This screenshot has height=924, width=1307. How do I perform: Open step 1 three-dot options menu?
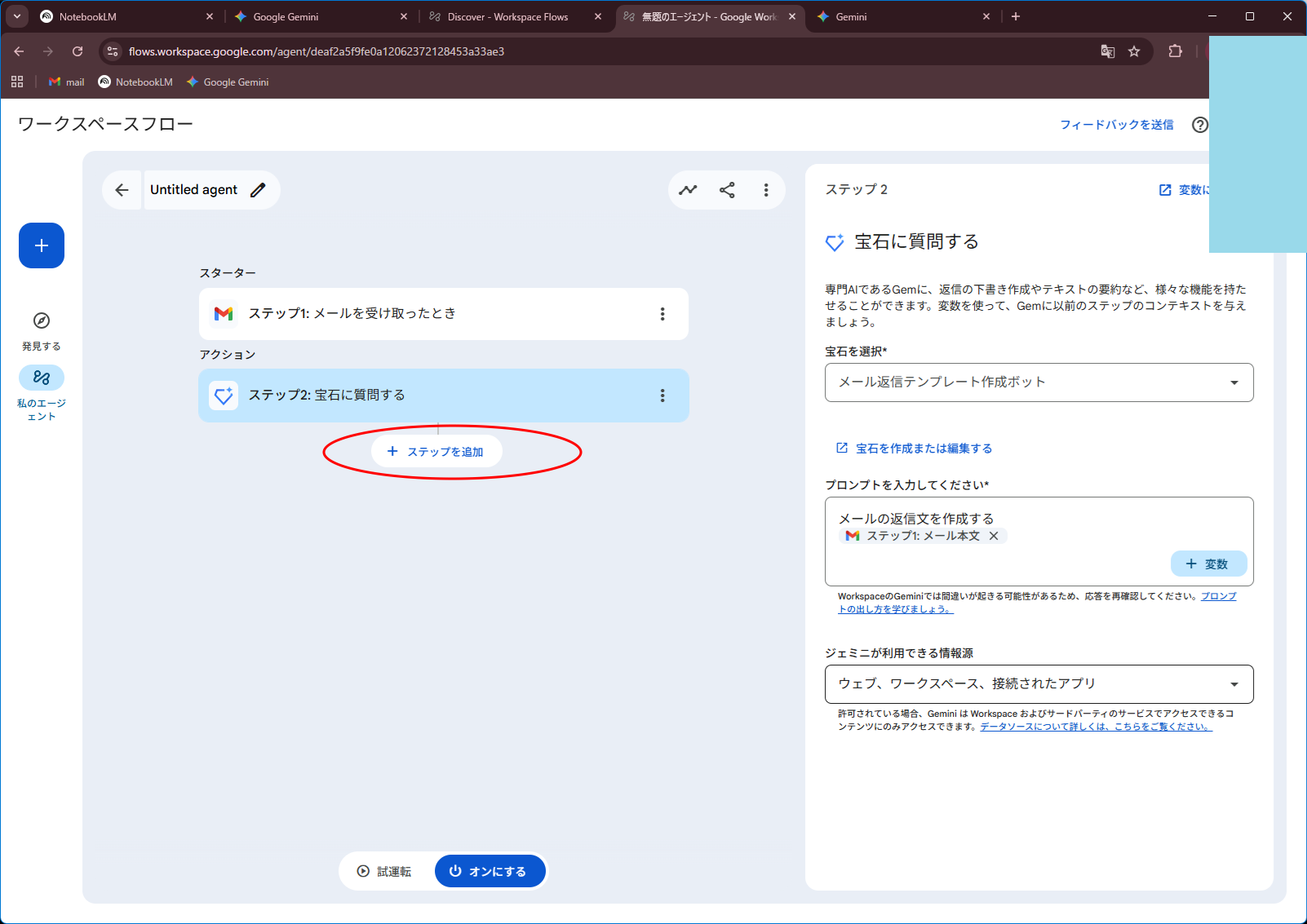(662, 314)
